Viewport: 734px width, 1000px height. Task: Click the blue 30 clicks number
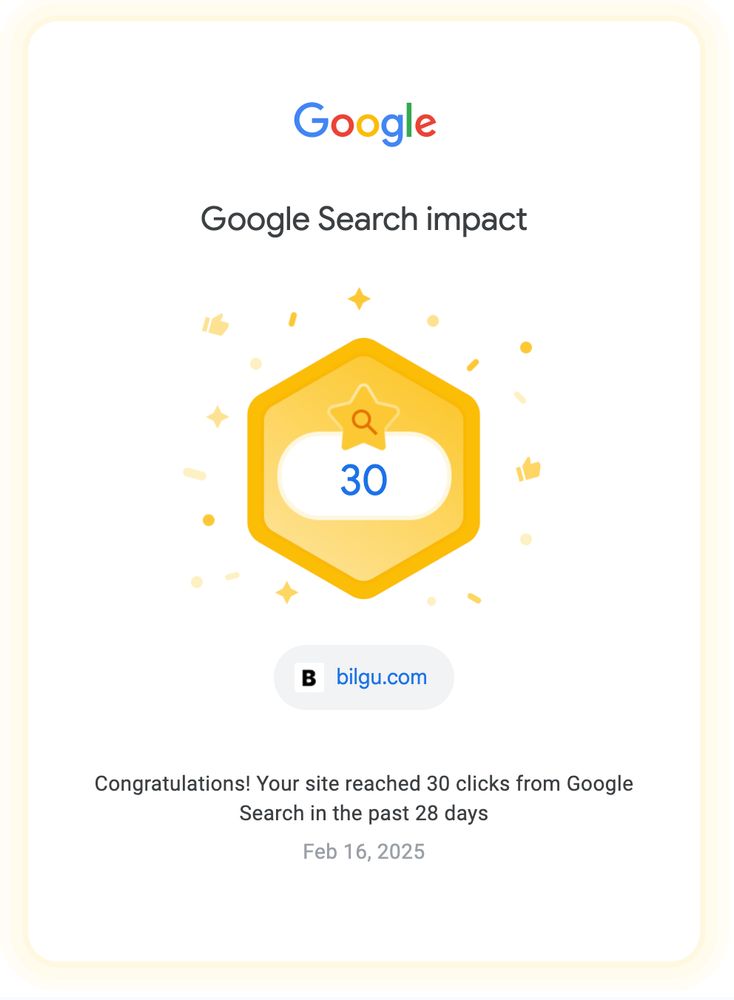point(363,480)
